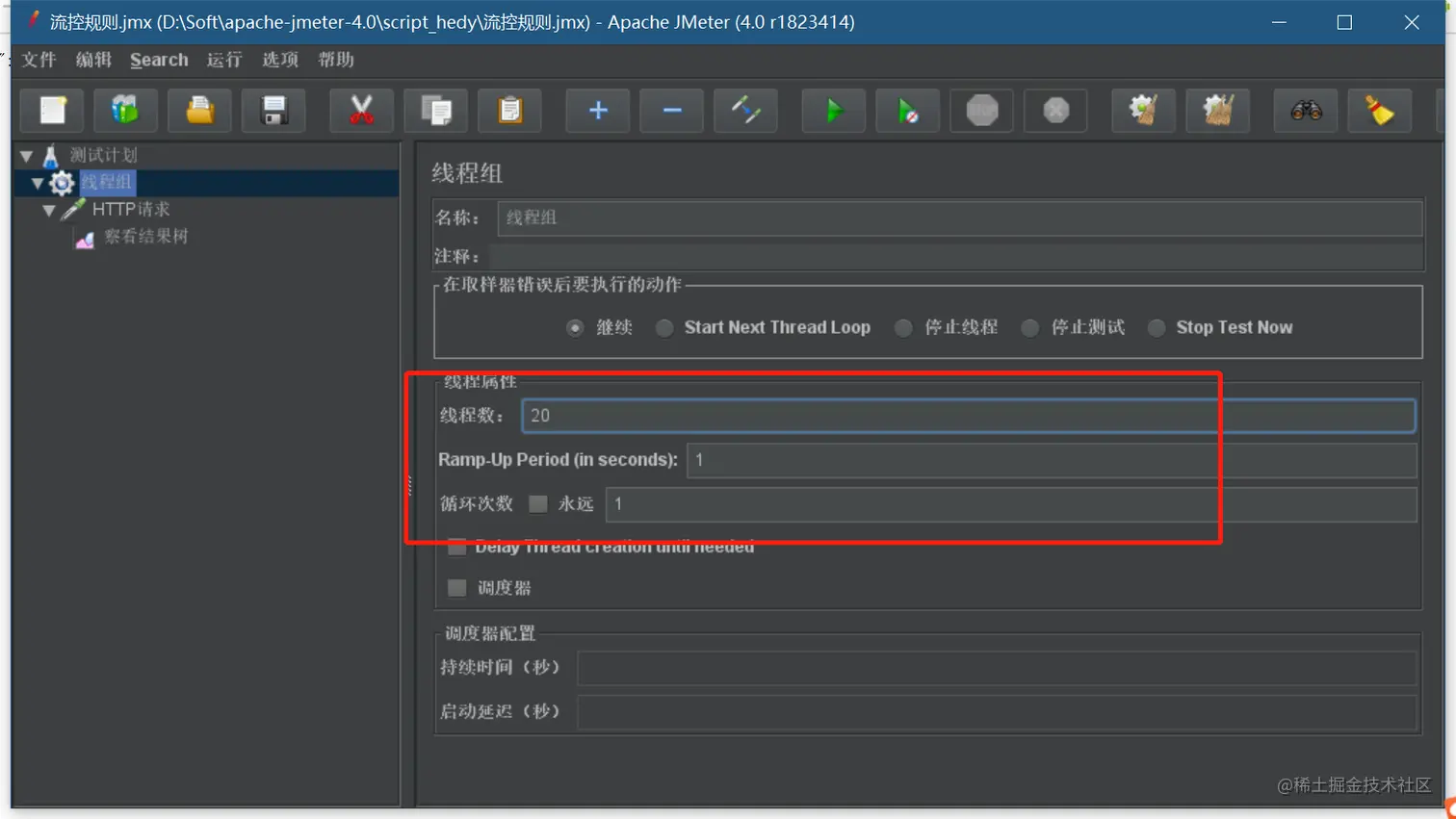The width and height of the screenshot is (1456, 819).
Task: Collapse the 测试计划 tree node arrow
Action: point(27,155)
